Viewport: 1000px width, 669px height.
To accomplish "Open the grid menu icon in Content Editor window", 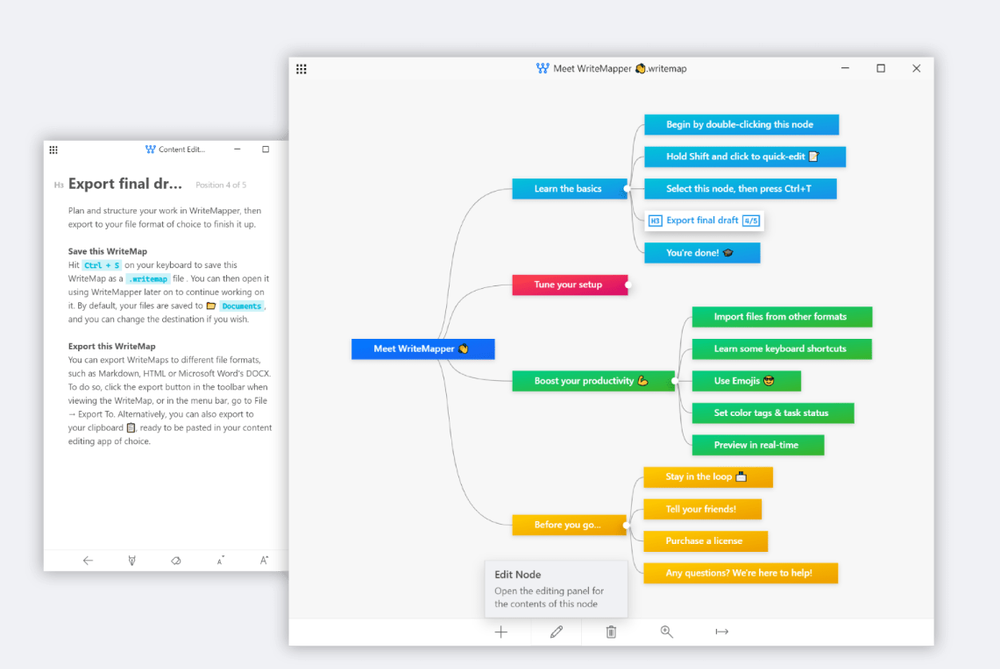I will point(54,150).
